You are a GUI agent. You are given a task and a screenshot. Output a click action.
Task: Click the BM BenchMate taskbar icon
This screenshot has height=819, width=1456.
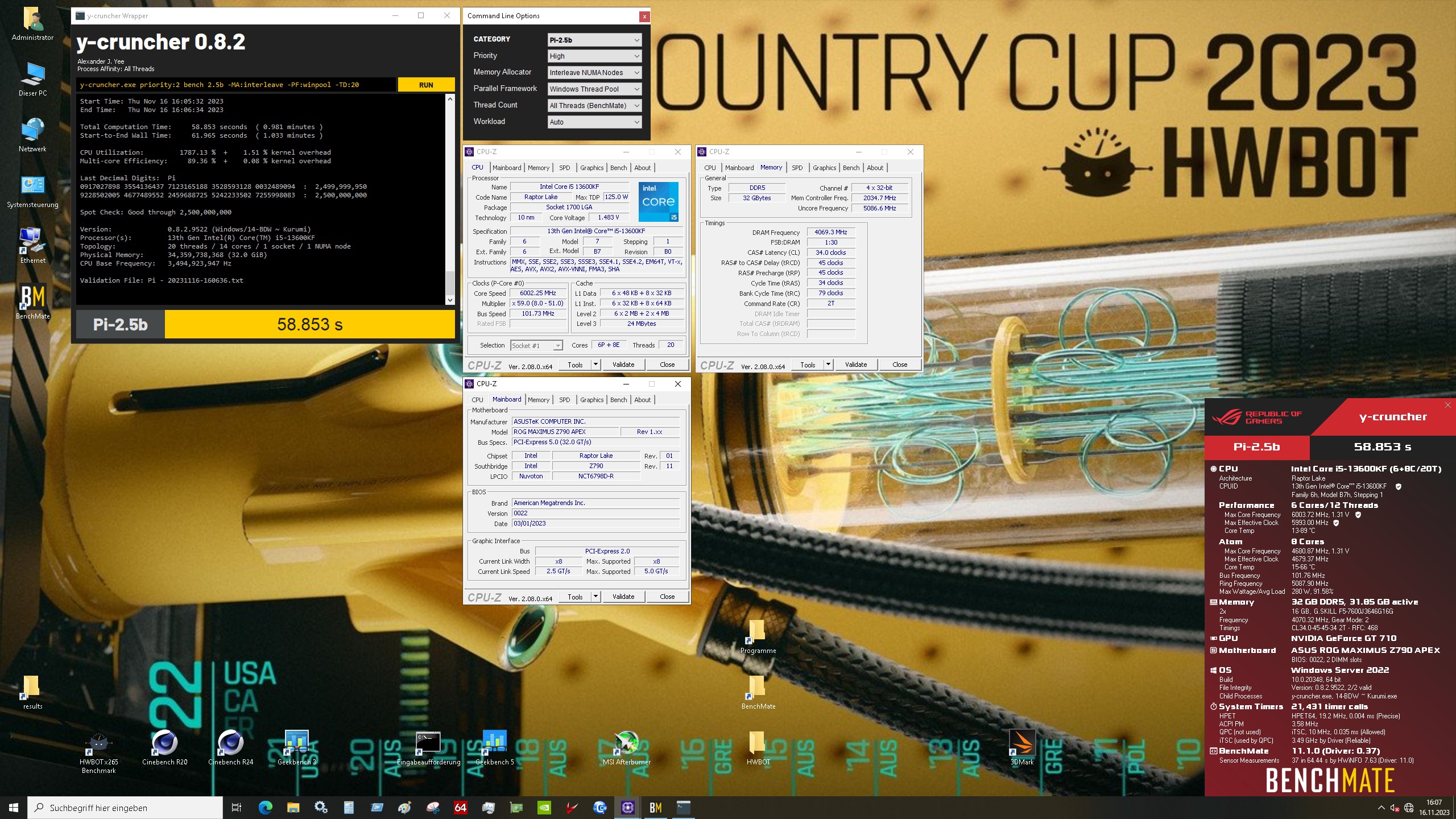point(655,808)
